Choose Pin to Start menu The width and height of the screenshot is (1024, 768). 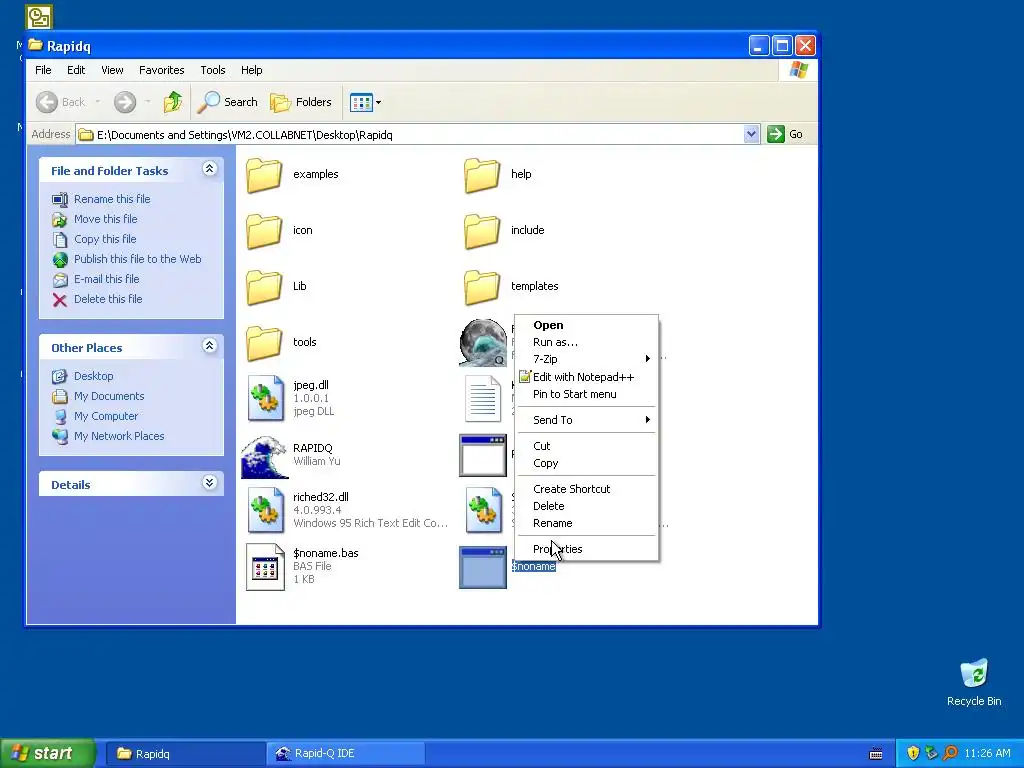(586, 394)
